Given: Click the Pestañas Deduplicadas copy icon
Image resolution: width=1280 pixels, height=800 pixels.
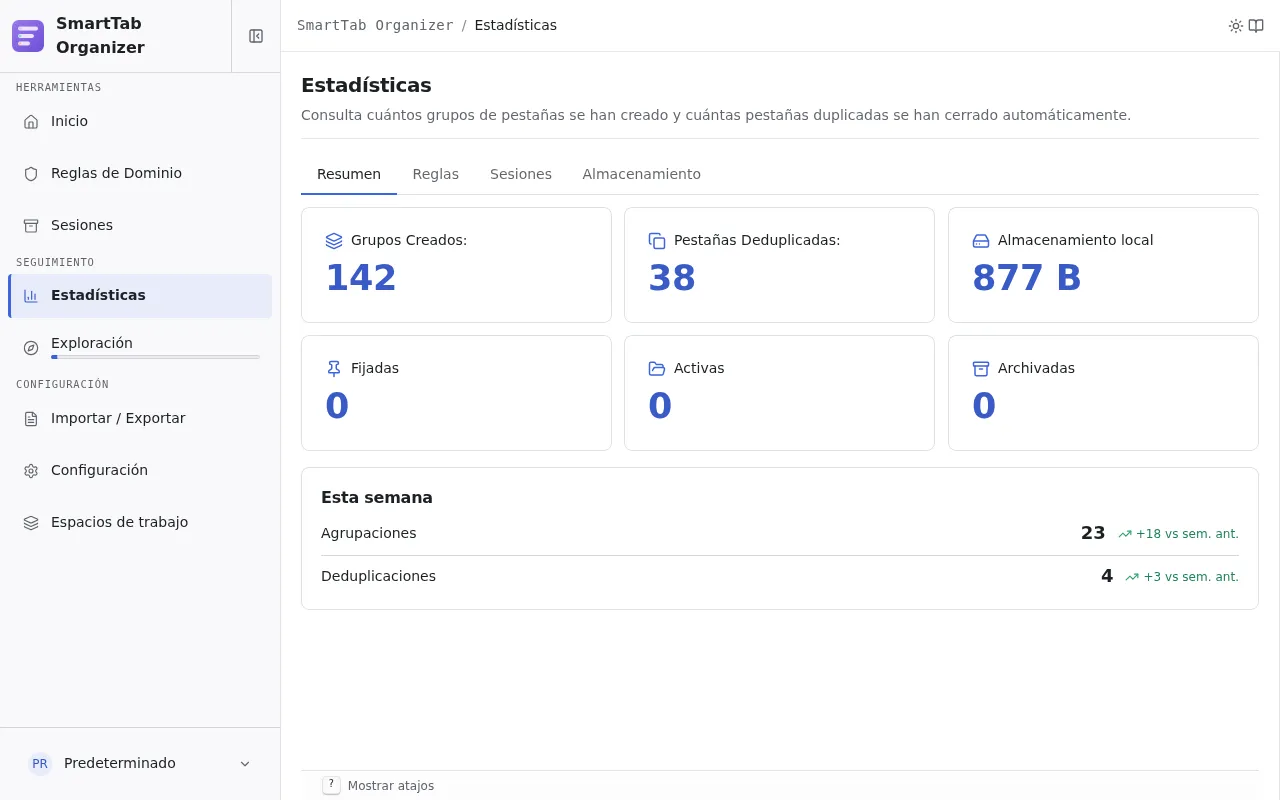Looking at the screenshot, I should click(657, 240).
